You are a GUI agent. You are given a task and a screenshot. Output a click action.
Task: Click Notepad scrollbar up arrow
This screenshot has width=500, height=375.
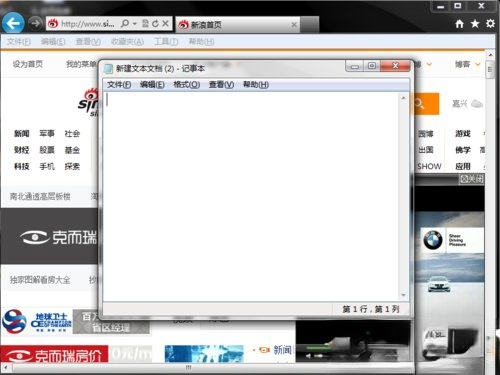click(x=403, y=98)
